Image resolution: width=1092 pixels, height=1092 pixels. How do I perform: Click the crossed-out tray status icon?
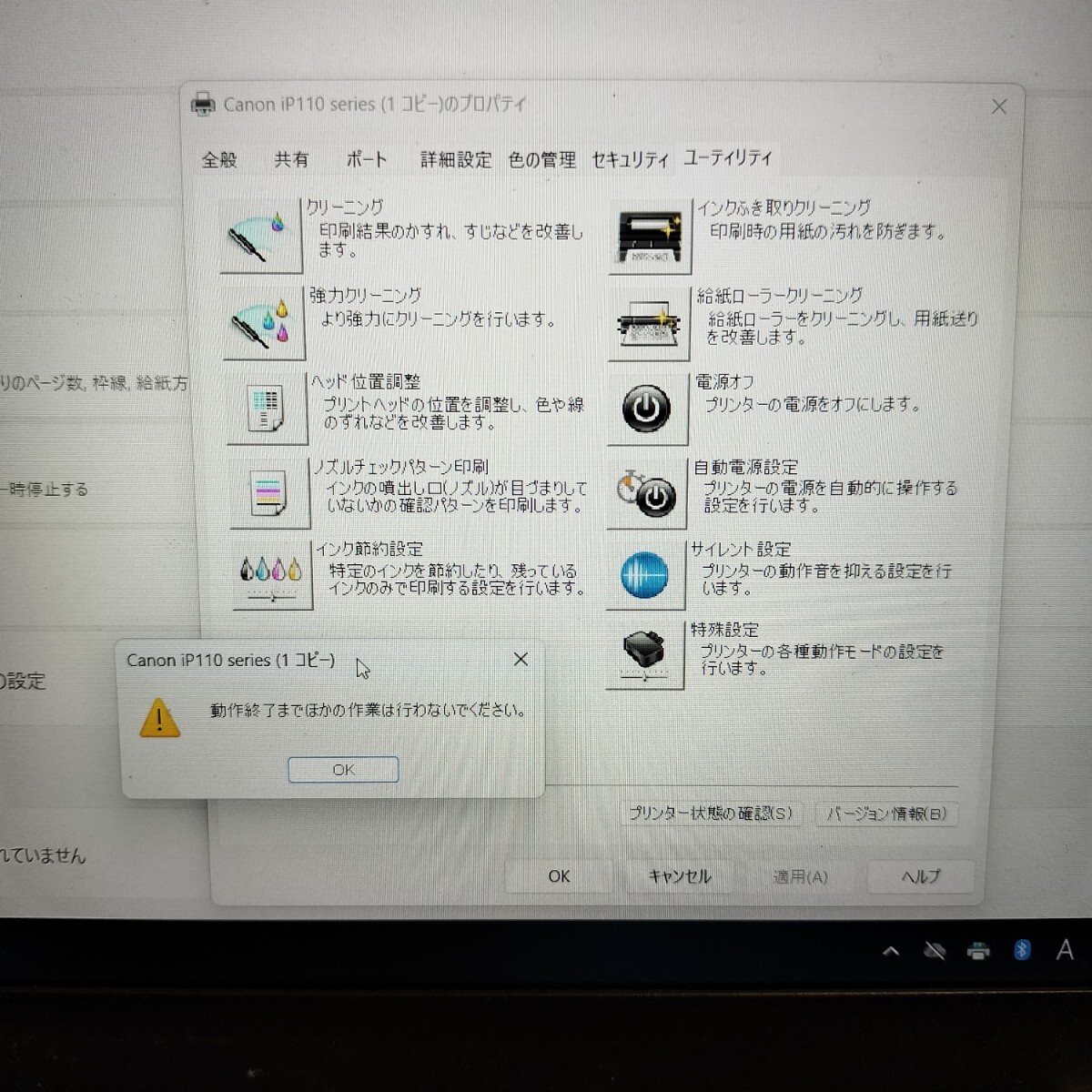(x=935, y=952)
